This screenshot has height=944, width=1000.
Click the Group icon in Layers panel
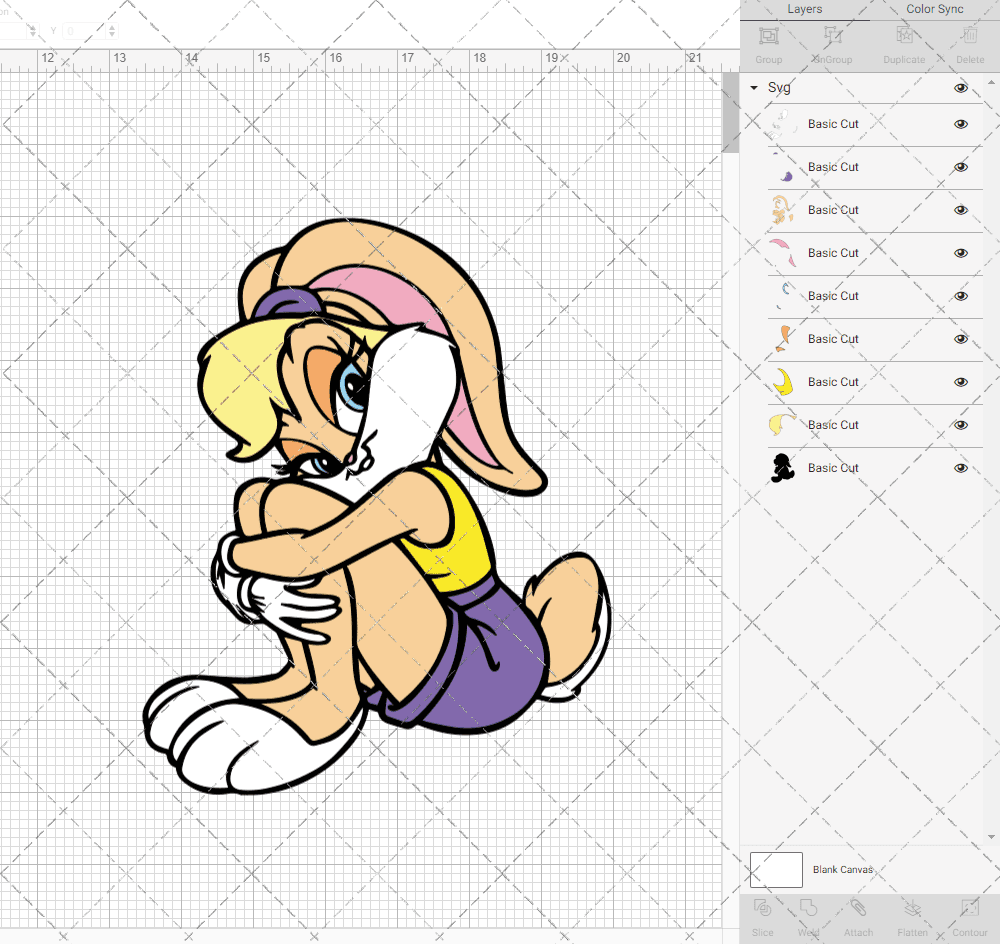pos(768,36)
